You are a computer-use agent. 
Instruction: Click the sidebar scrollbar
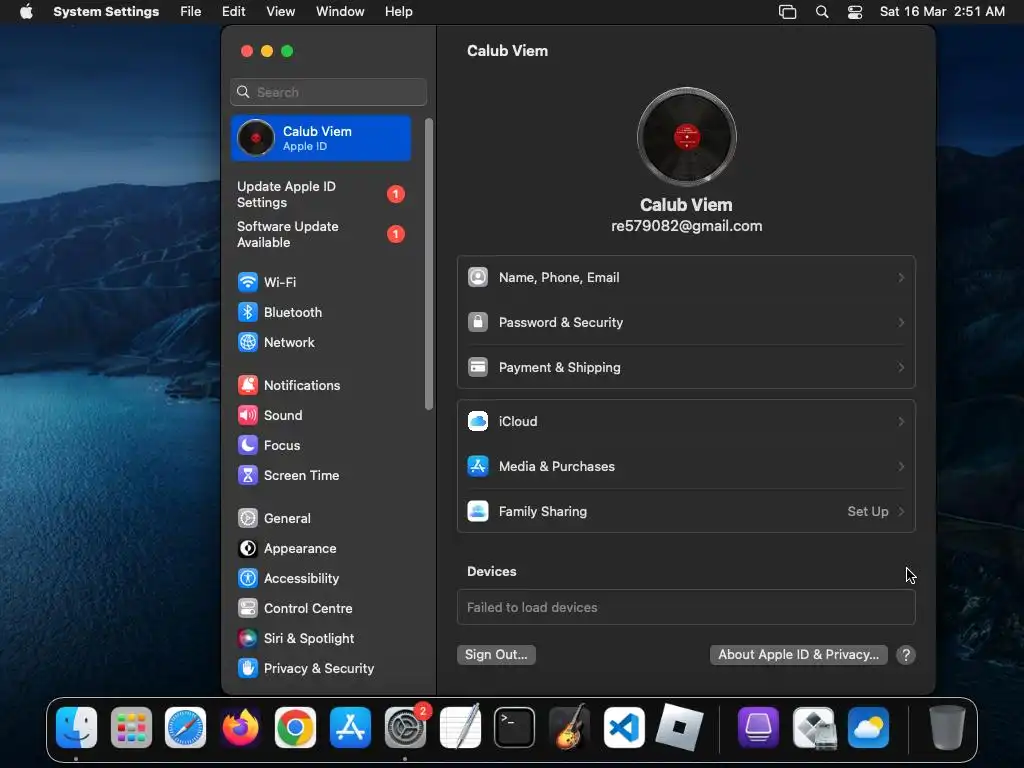point(429,264)
